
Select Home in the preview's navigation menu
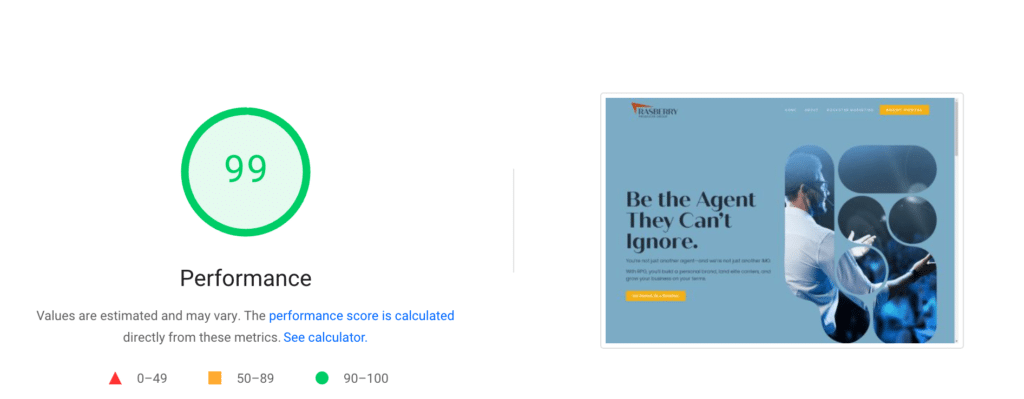790,110
